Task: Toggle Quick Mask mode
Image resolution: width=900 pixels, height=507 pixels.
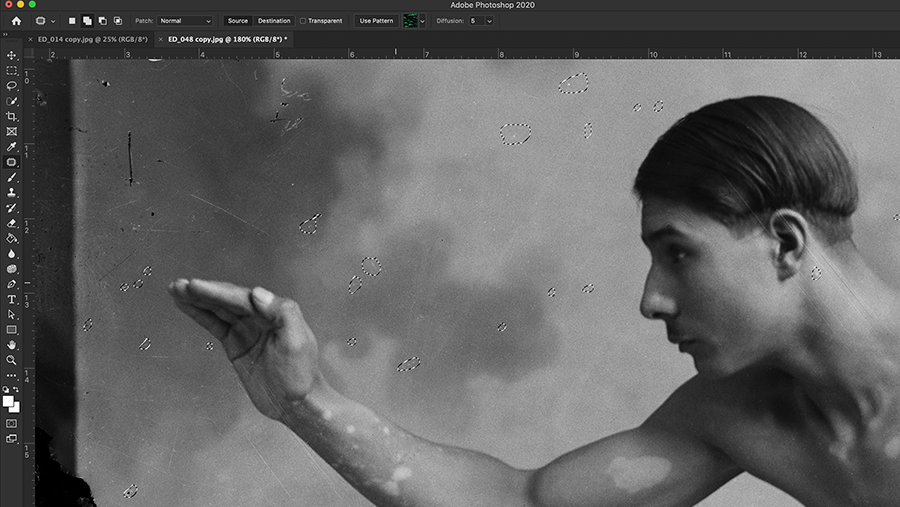Action: 11,423
